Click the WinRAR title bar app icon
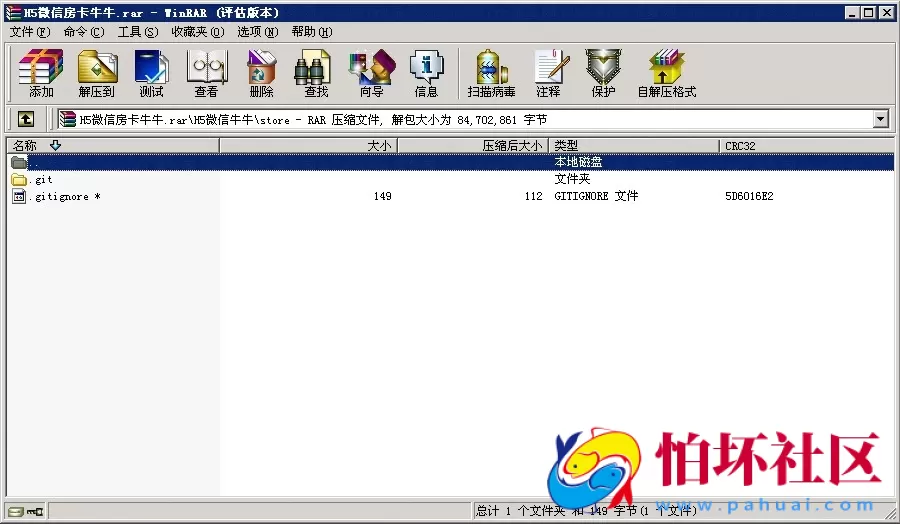 point(13,13)
